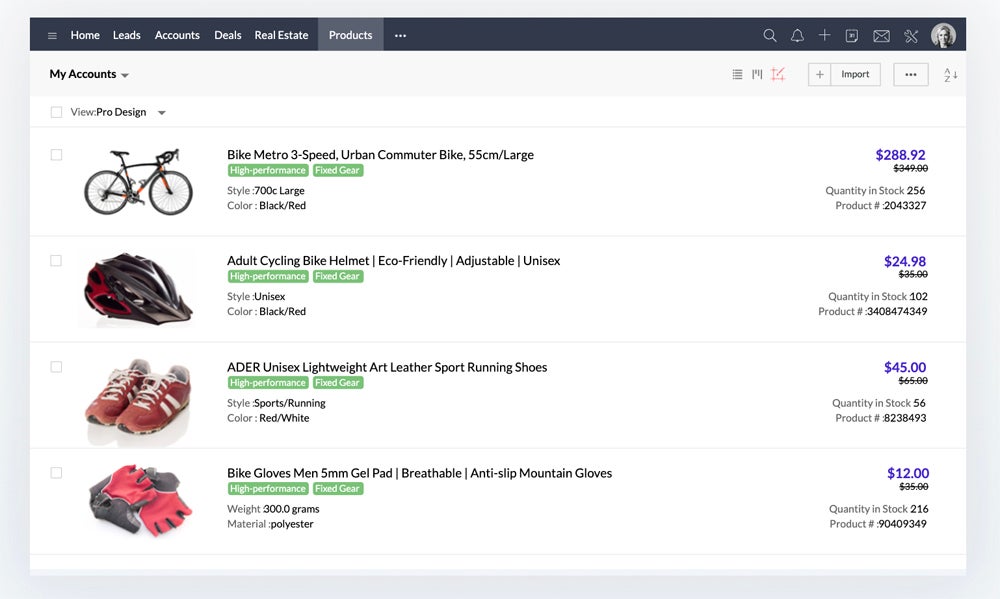1000x599 pixels.
Task: Click the Import button
Action: (855, 75)
